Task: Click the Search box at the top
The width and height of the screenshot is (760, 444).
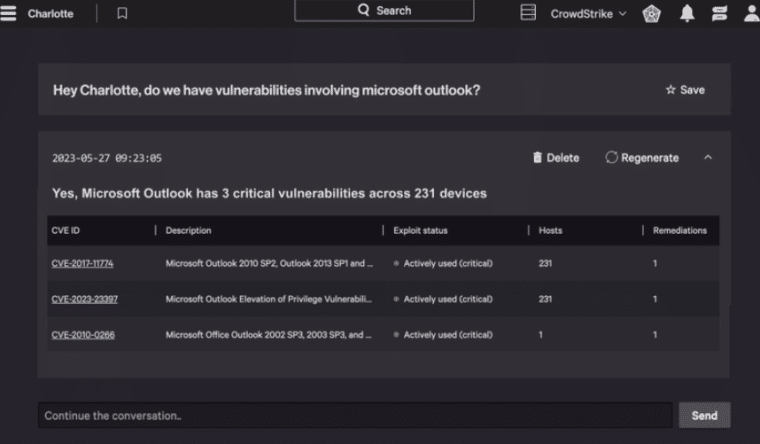Action: coord(384,10)
